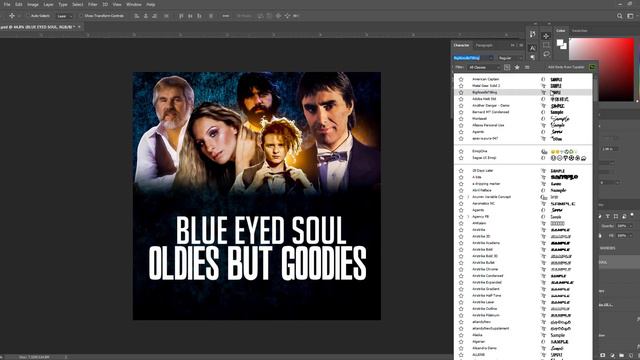Open the Type menu

pos(63,4)
